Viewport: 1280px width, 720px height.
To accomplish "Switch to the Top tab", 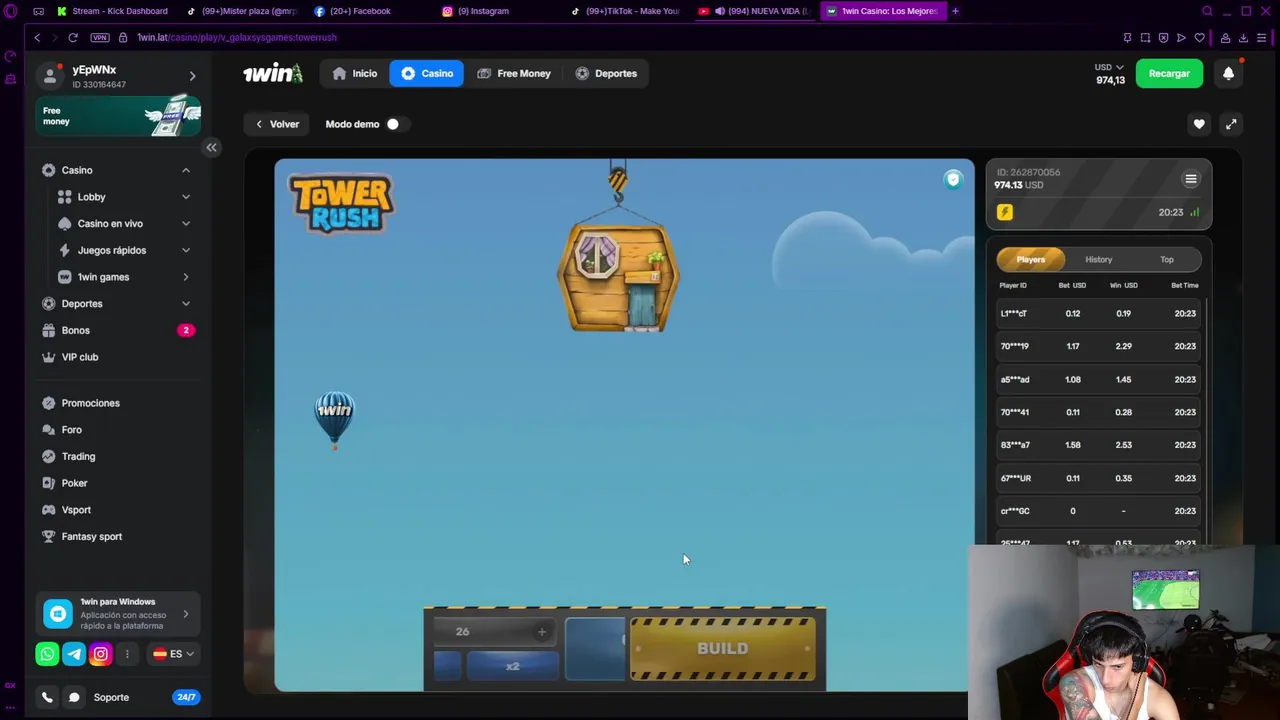I will (1166, 259).
